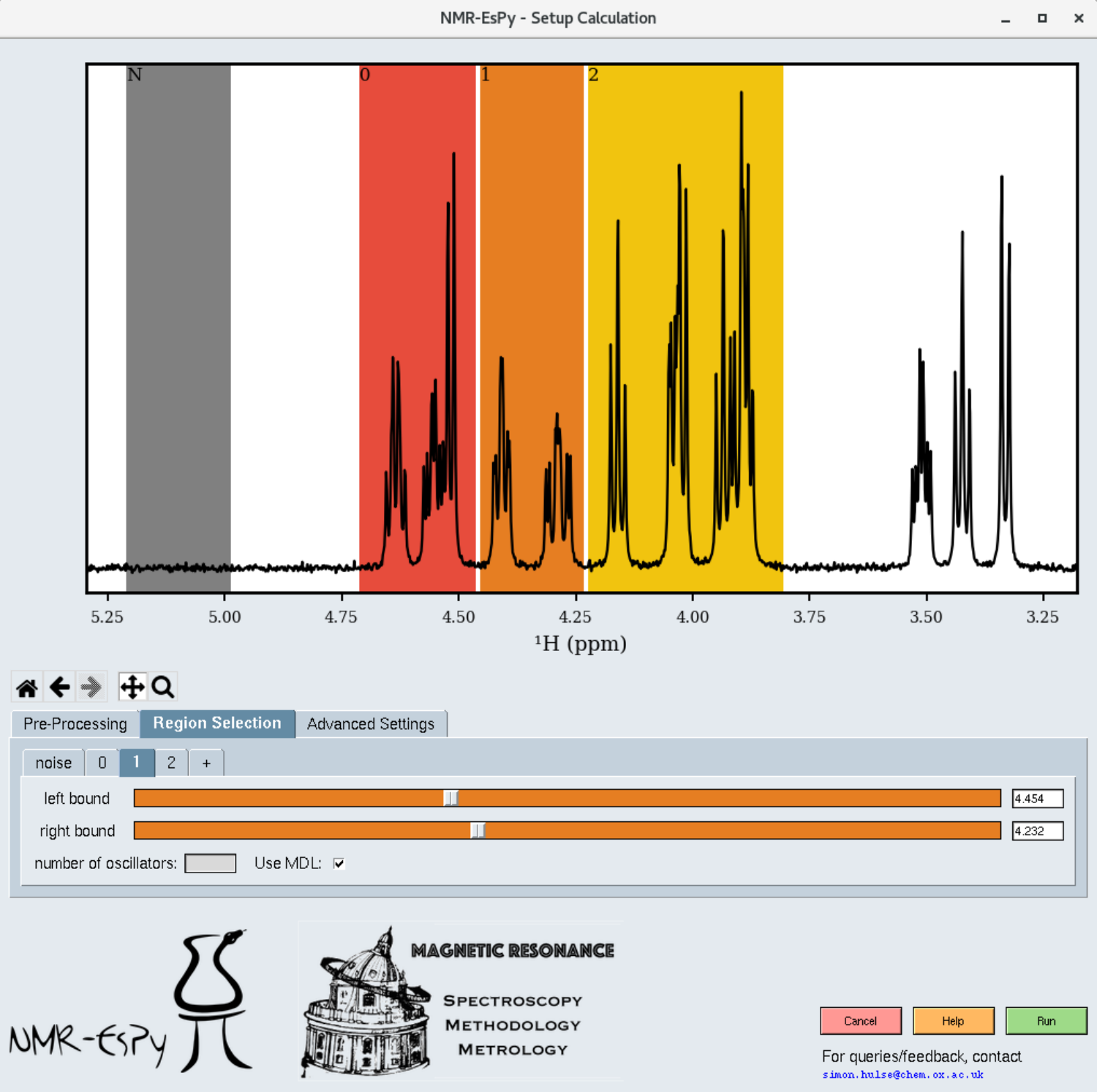Viewport: 1097px width, 1092px height.
Task: Select region 1 tab
Action: click(137, 762)
